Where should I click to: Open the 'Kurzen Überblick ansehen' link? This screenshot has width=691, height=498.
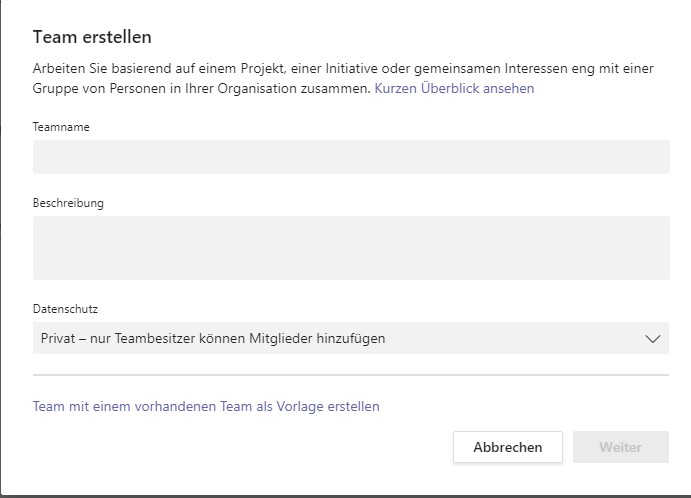click(x=454, y=88)
